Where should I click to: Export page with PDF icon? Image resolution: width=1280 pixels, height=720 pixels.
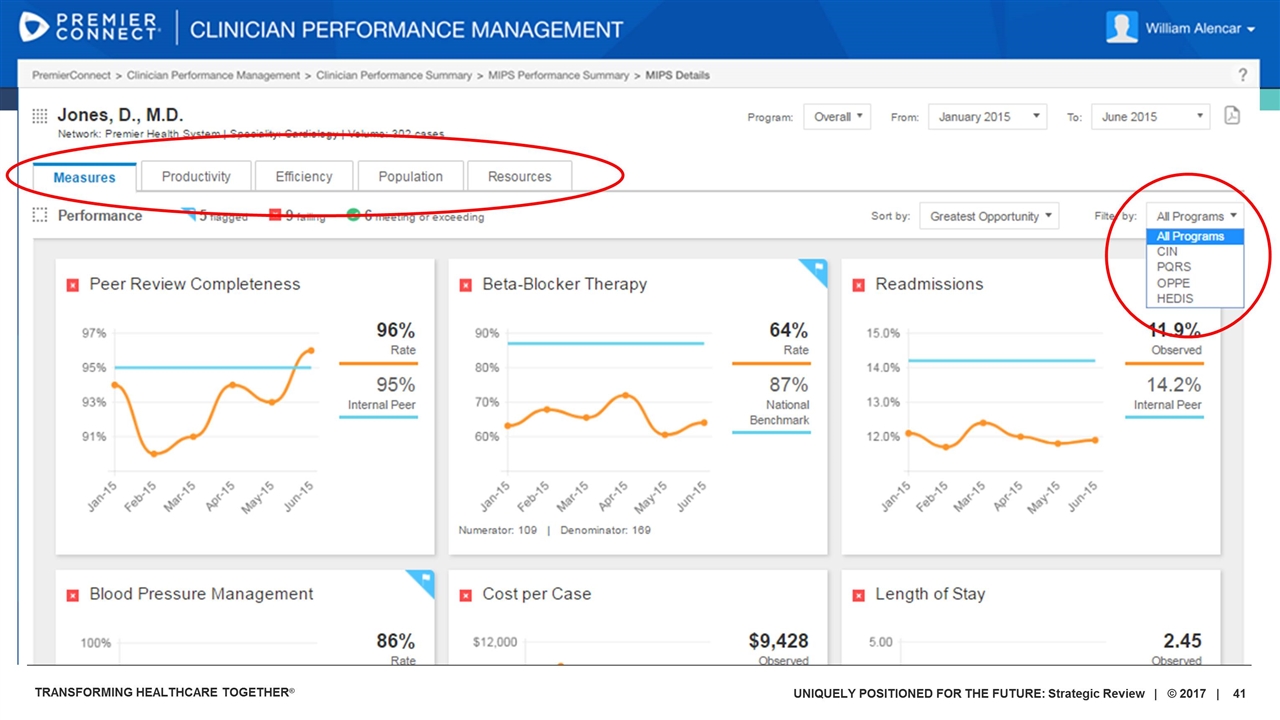[x=1232, y=116]
